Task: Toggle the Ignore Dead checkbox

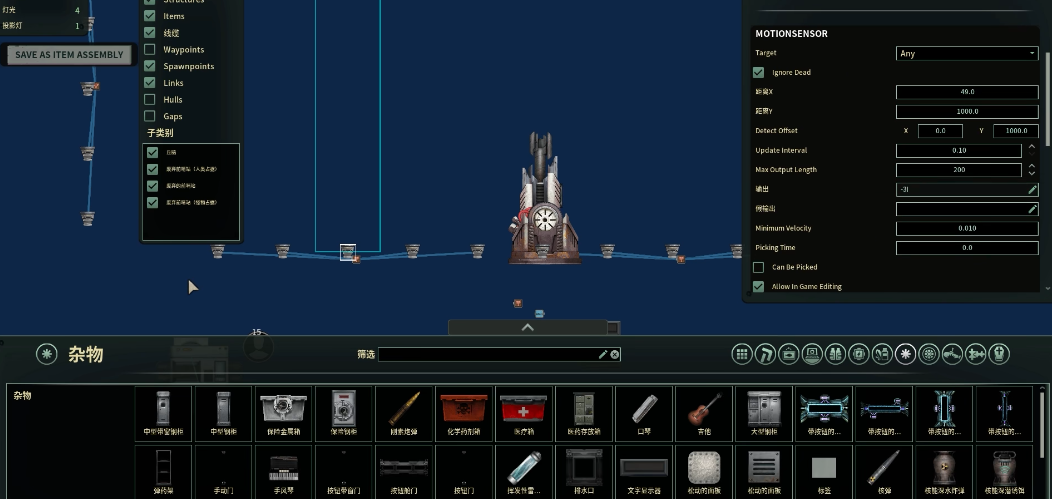Action: click(759, 72)
